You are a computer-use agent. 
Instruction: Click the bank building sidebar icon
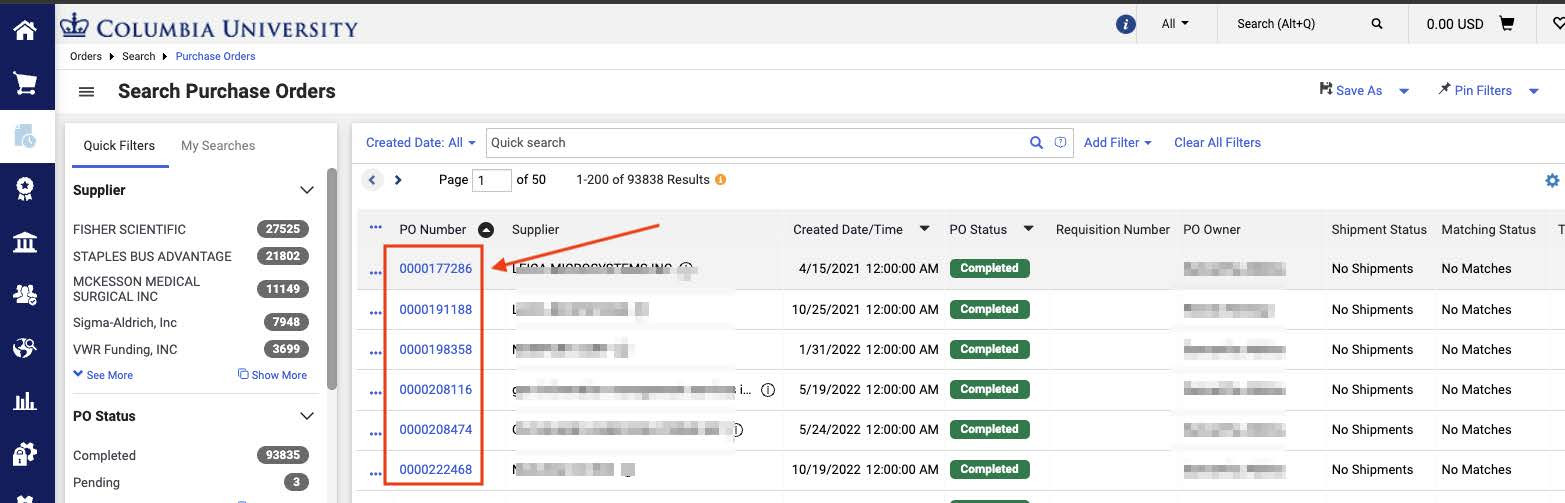(x=25, y=242)
